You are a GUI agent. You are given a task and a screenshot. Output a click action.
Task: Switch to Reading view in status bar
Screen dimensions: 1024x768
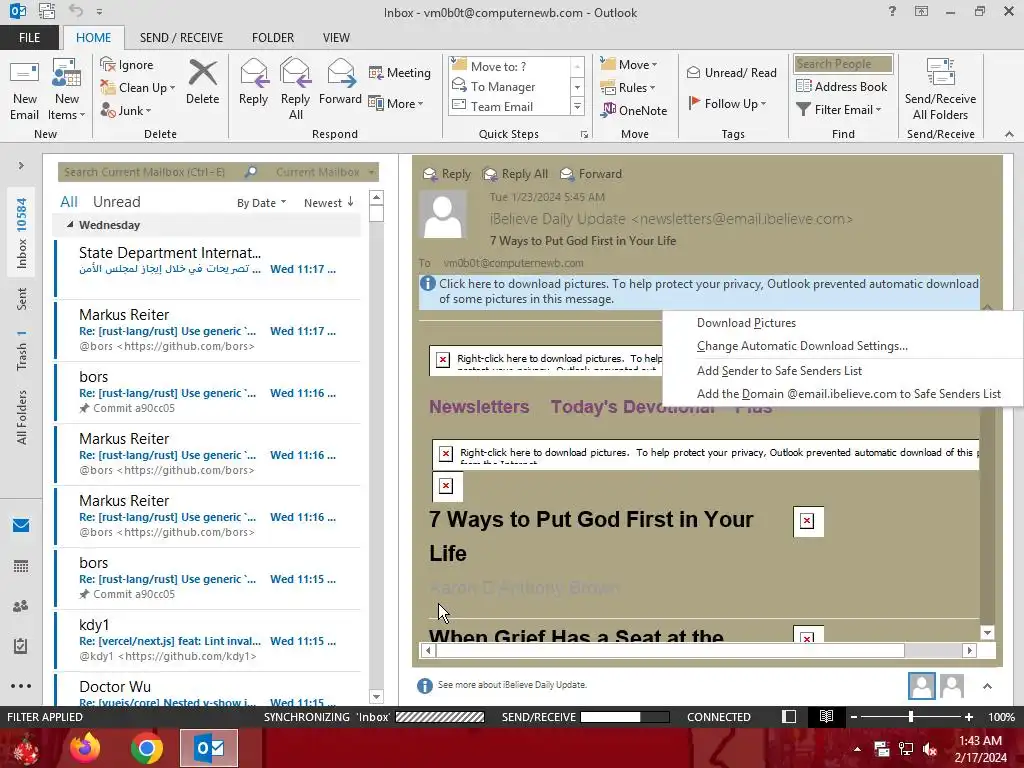click(826, 716)
